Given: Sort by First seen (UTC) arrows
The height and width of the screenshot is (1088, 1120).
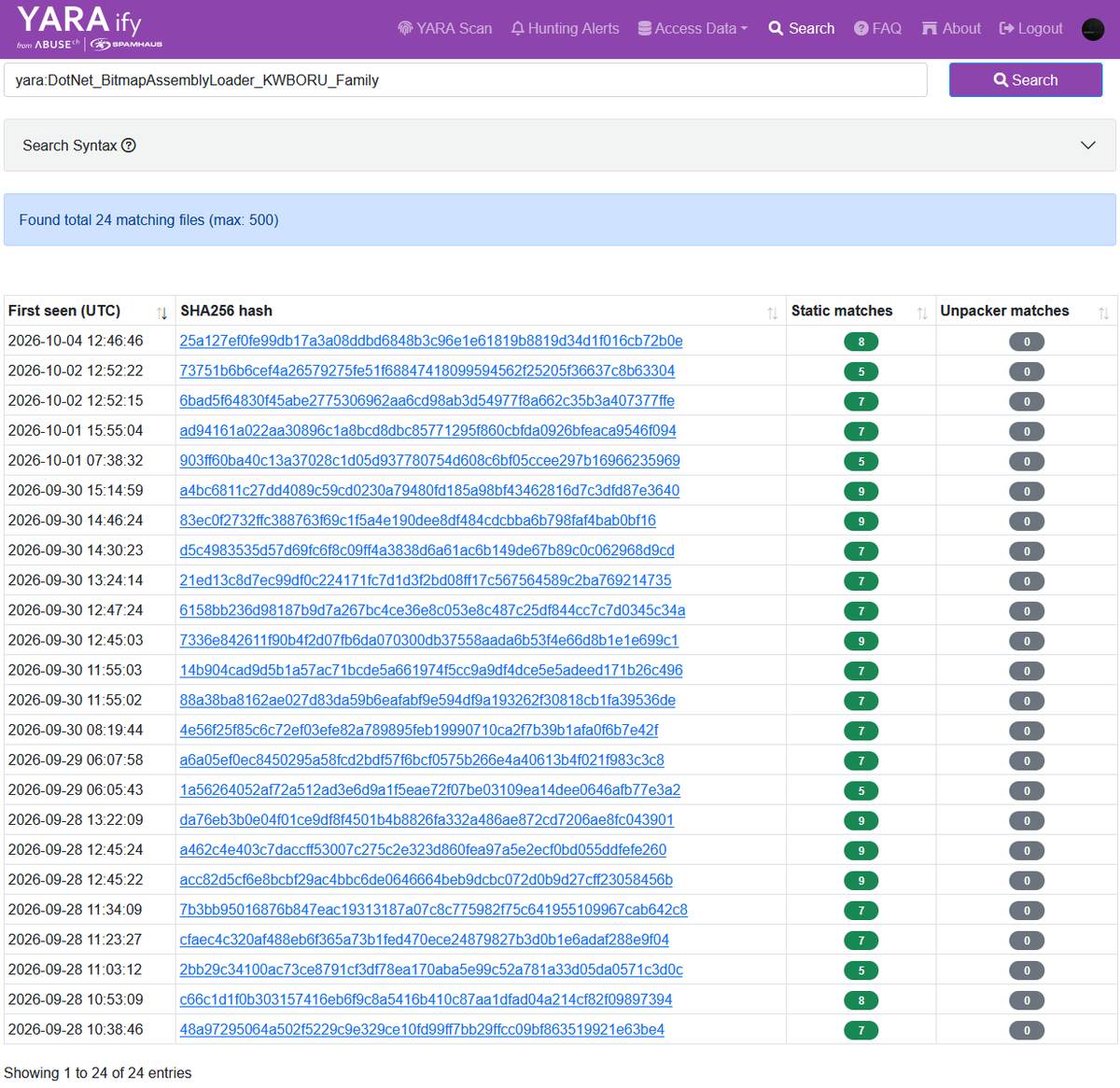Looking at the screenshot, I should coord(162,313).
